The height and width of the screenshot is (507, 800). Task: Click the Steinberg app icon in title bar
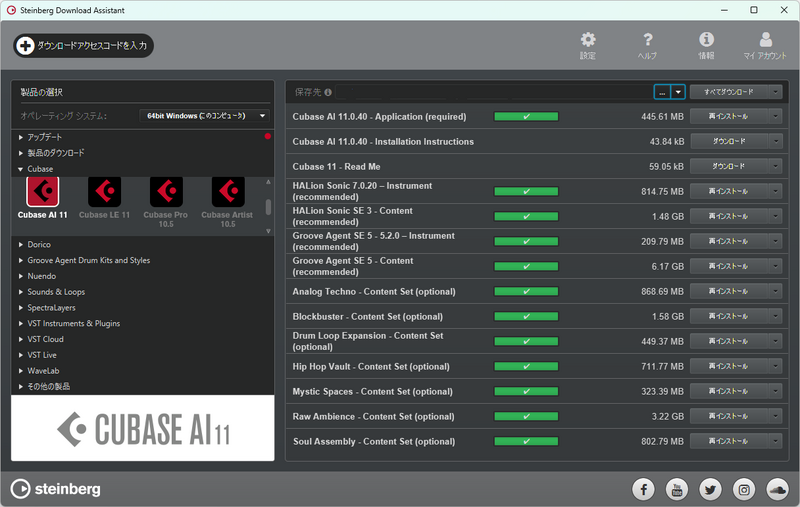[11, 10]
